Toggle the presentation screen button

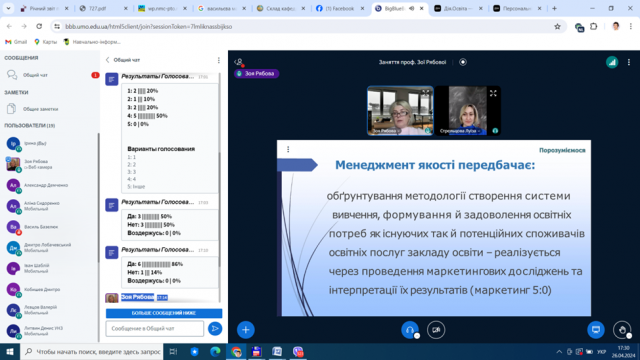[596, 330]
